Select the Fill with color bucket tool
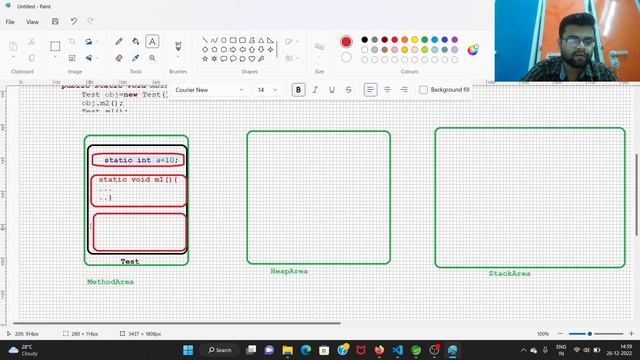 pos(136,42)
